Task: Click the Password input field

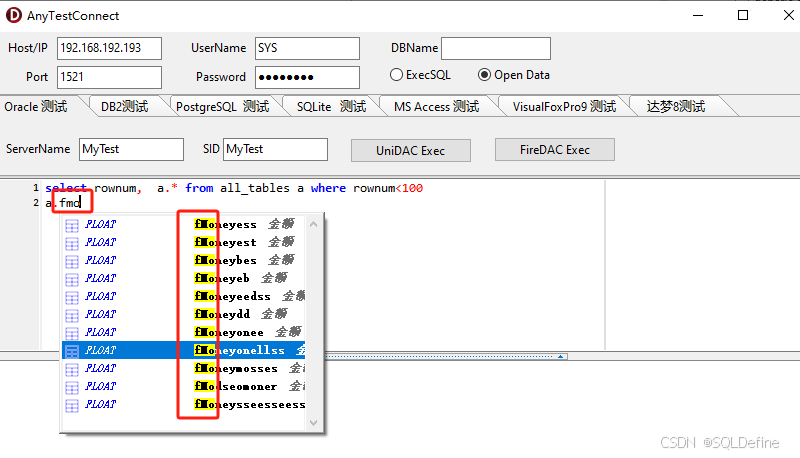Action: [x=307, y=77]
